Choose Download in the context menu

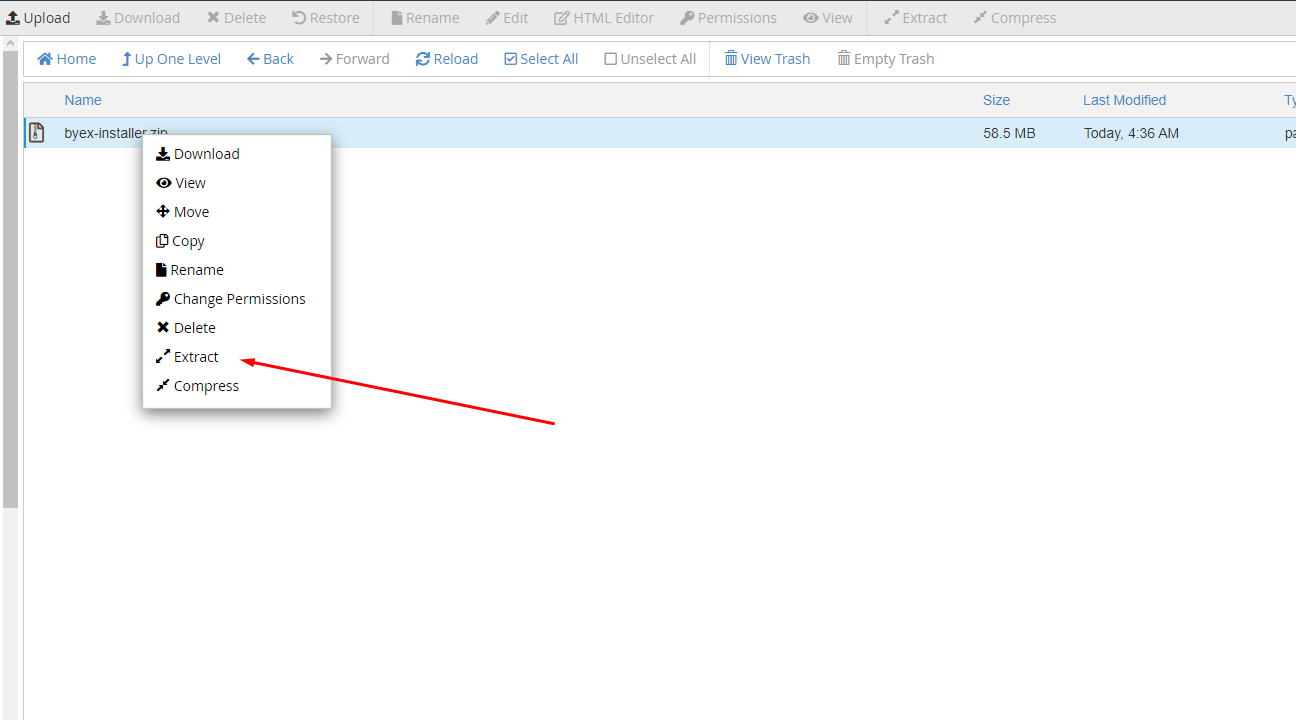point(206,154)
